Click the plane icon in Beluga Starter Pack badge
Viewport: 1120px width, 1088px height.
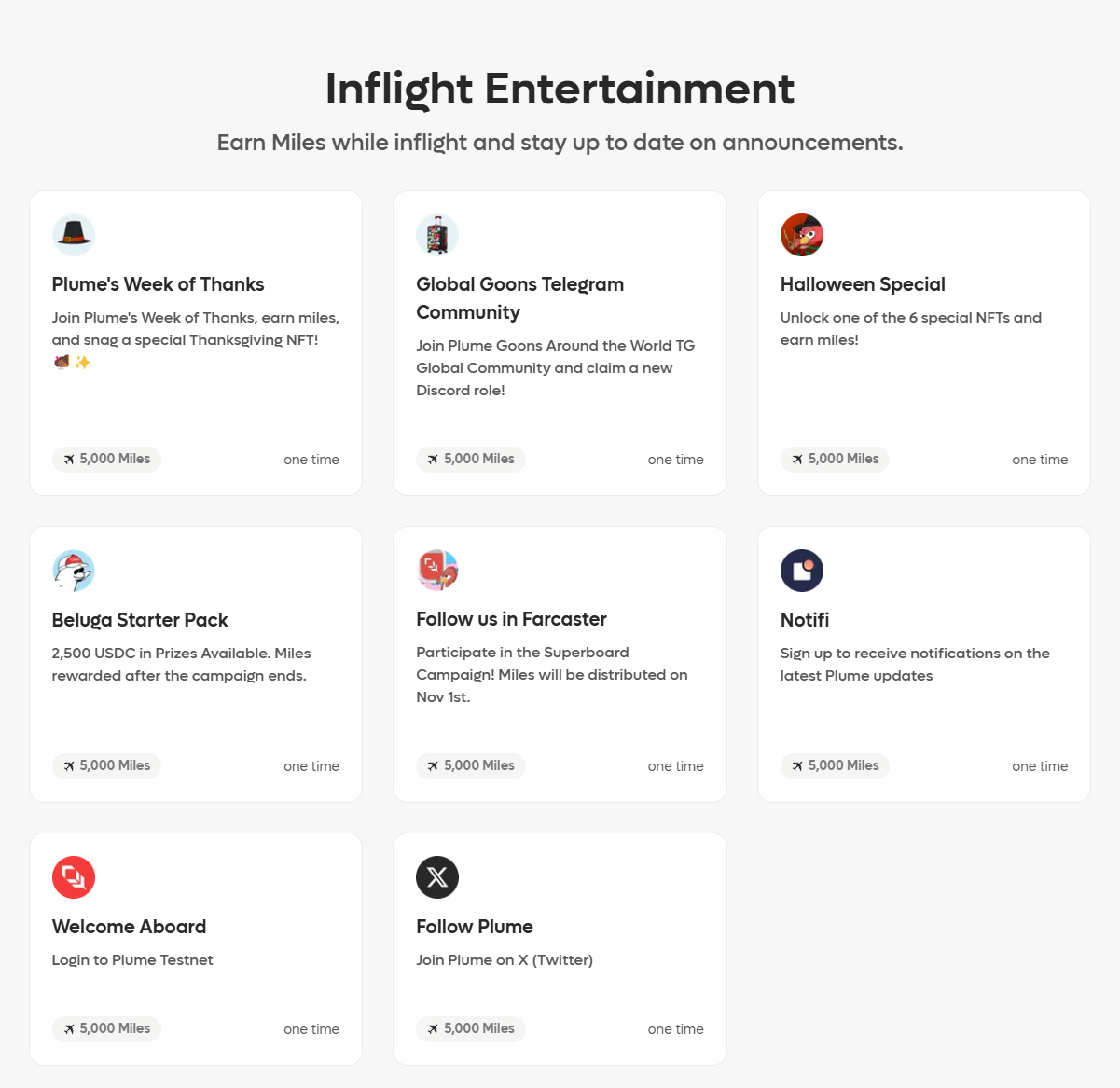[69, 766]
